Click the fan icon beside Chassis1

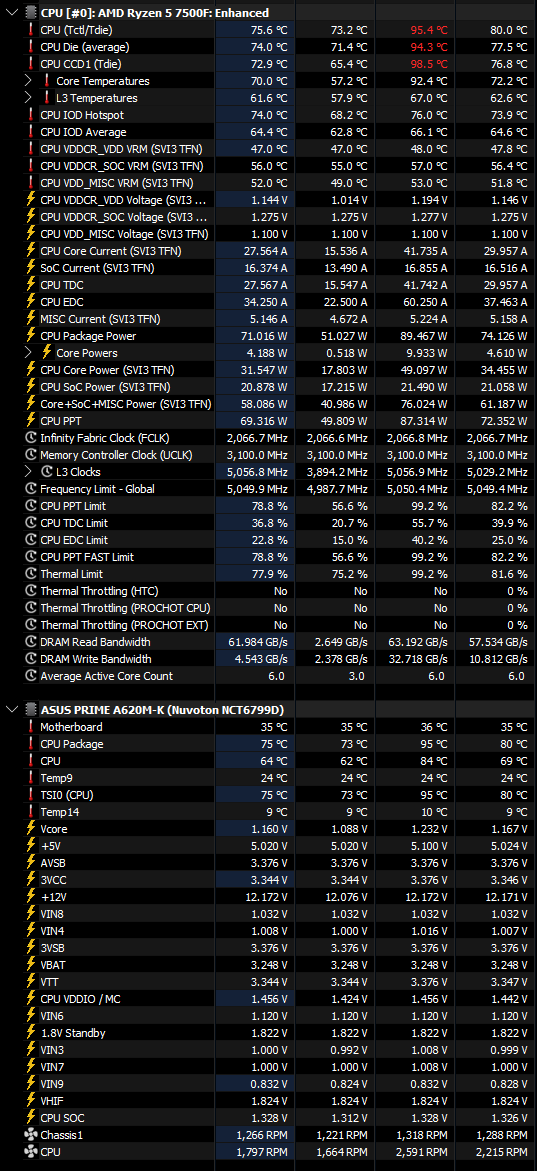(31, 1135)
